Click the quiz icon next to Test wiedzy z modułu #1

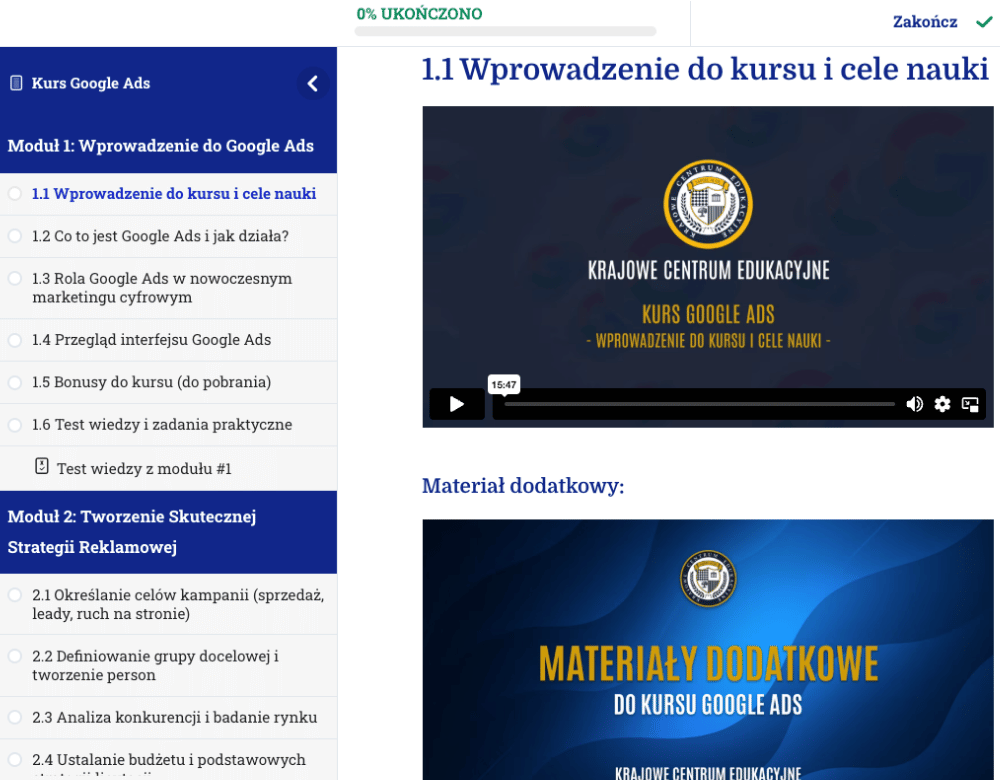pyautogui.click(x=41, y=466)
